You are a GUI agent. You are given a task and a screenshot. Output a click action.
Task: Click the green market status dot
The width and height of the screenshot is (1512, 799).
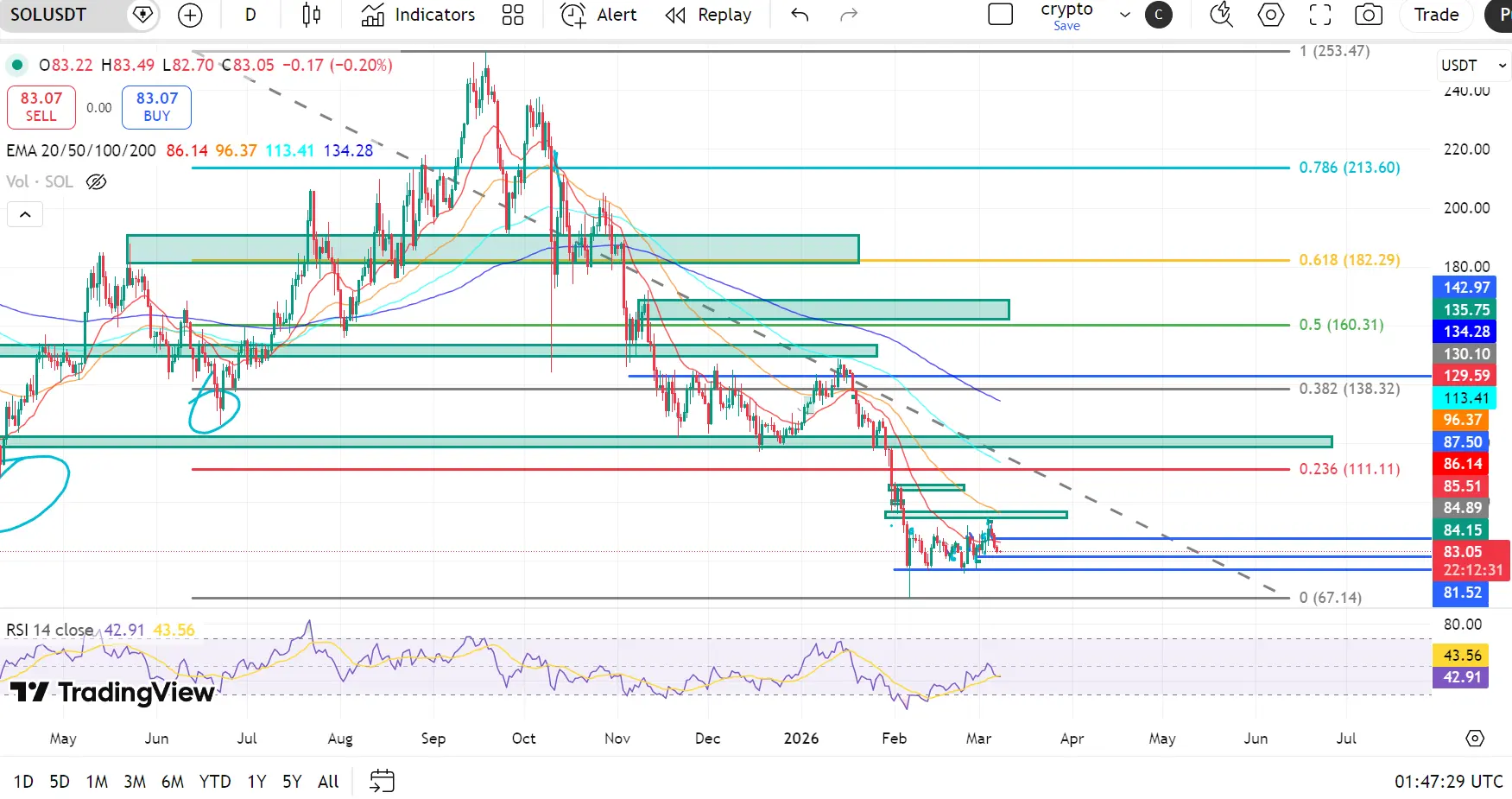[16, 65]
